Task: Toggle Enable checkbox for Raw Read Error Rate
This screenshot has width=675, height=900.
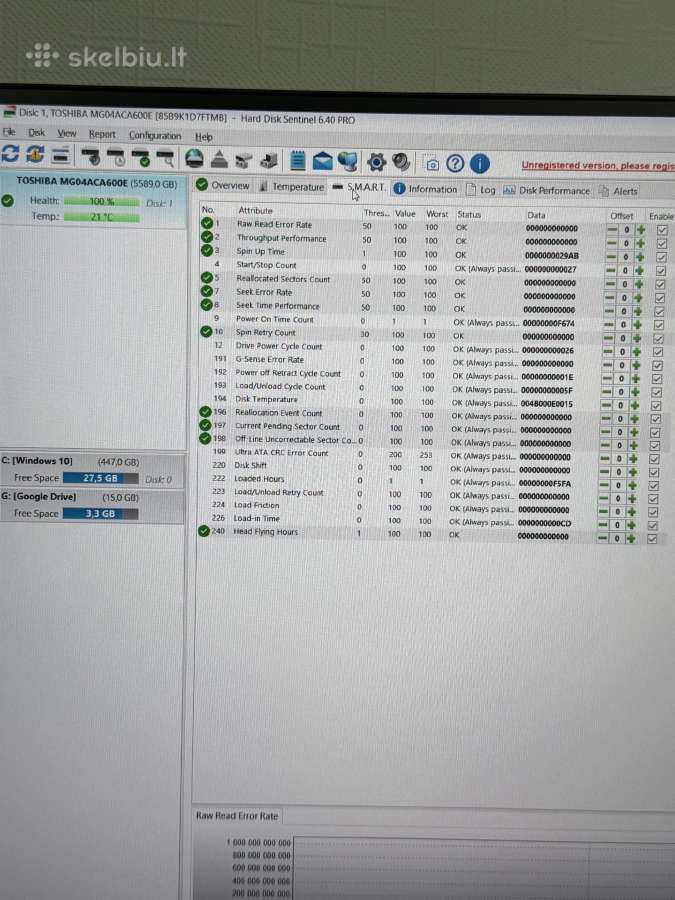Action: 662,230
